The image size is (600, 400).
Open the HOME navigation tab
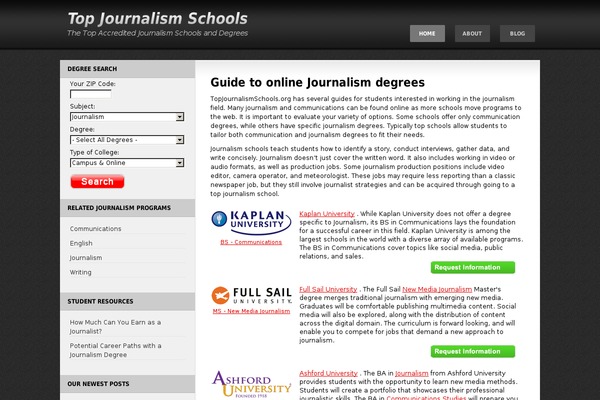pyautogui.click(x=427, y=33)
